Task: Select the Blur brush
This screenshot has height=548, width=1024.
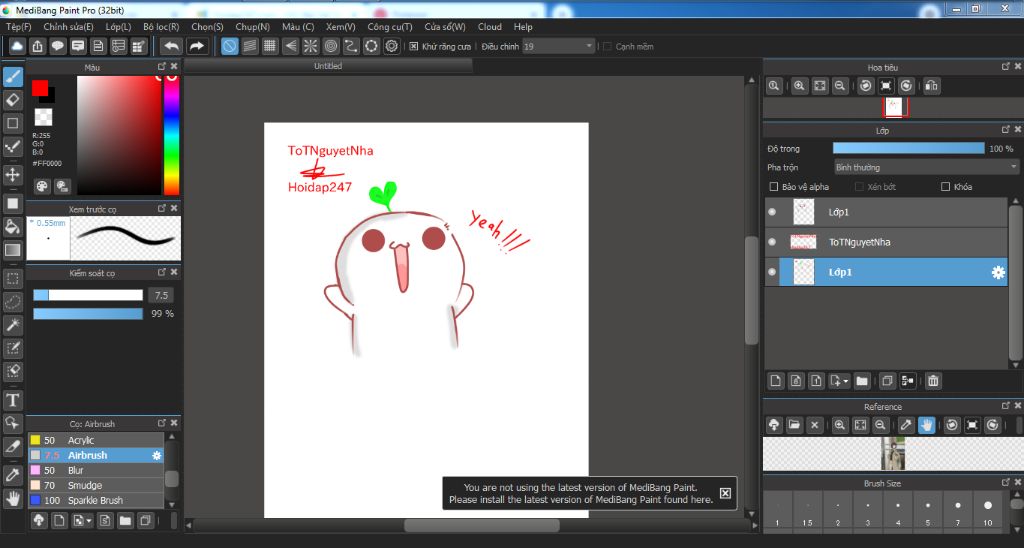Action: tap(95, 470)
